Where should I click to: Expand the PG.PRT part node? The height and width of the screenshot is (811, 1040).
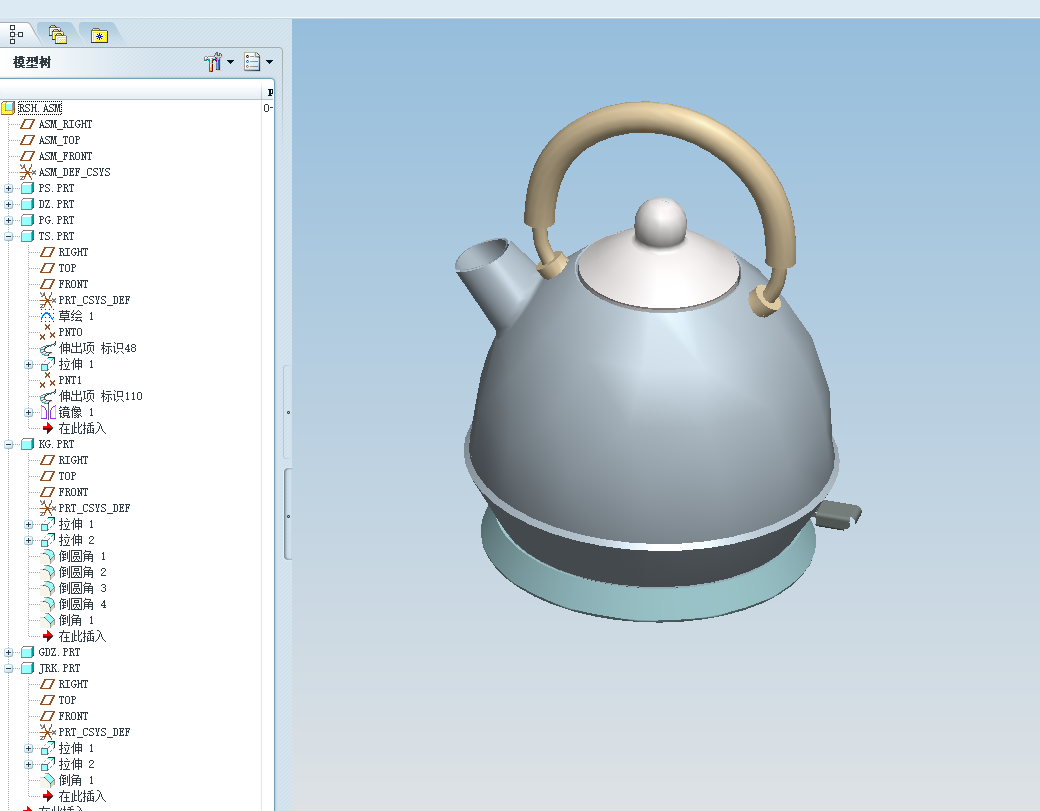click(x=9, y=220)
